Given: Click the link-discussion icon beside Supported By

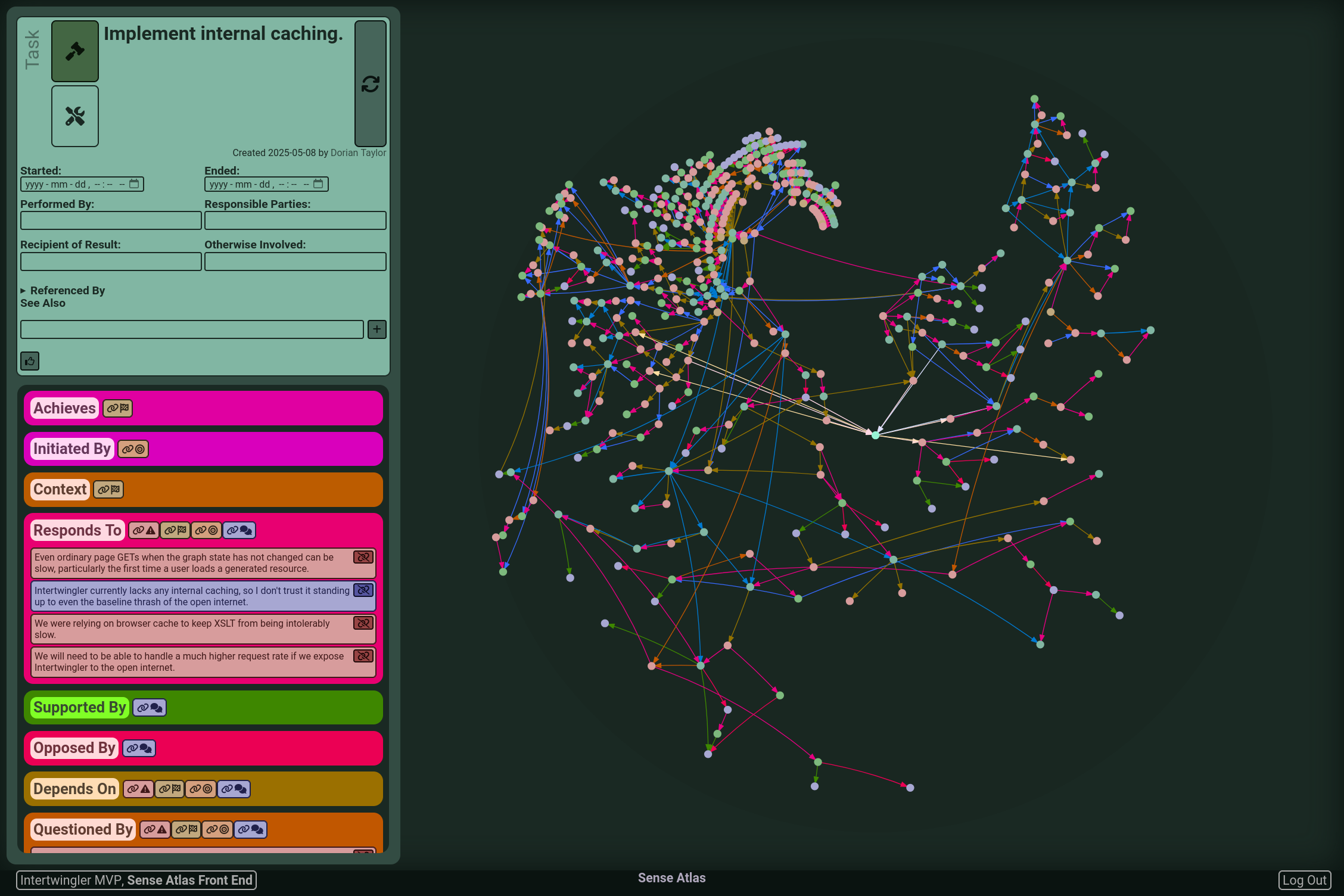Looking at the screenshot, I should (x=149, y=707).
